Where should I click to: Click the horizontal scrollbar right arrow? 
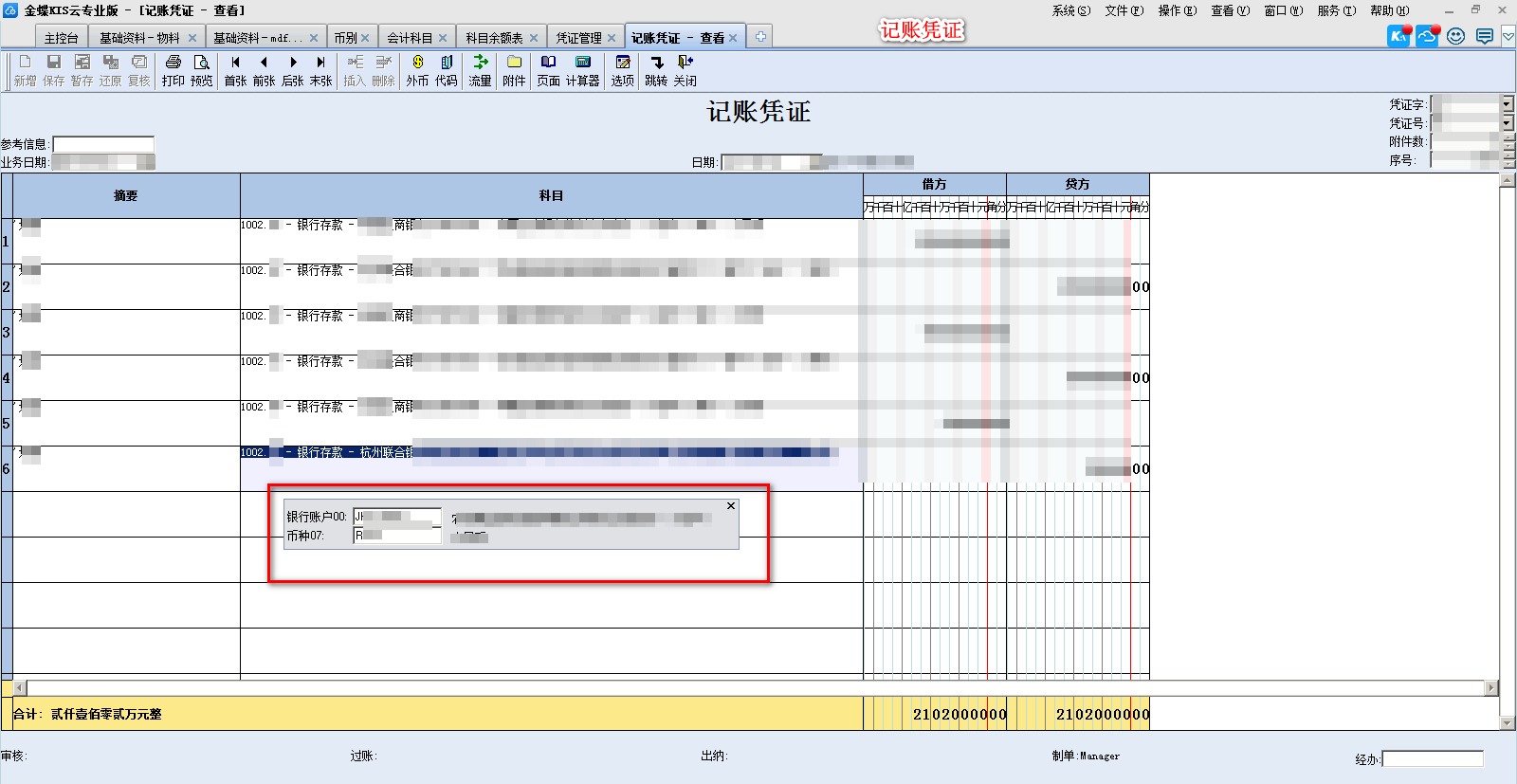click(1491, 687)
